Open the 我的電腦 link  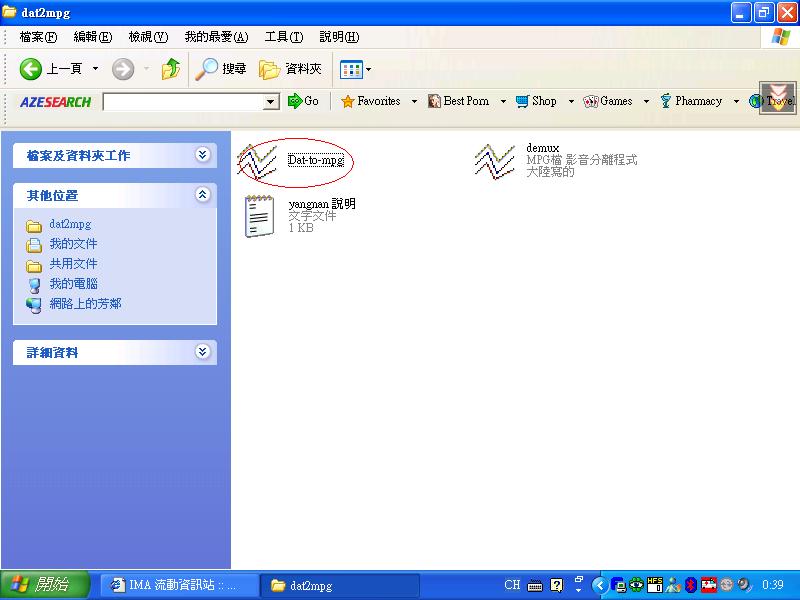click(x=73, y=284)
